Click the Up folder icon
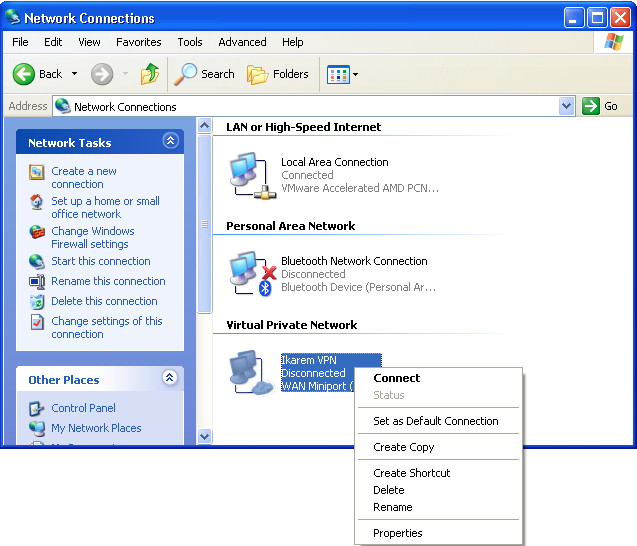The width and height of the screenshot is (637, 546). pyautogui.click(x=150, y=74)
